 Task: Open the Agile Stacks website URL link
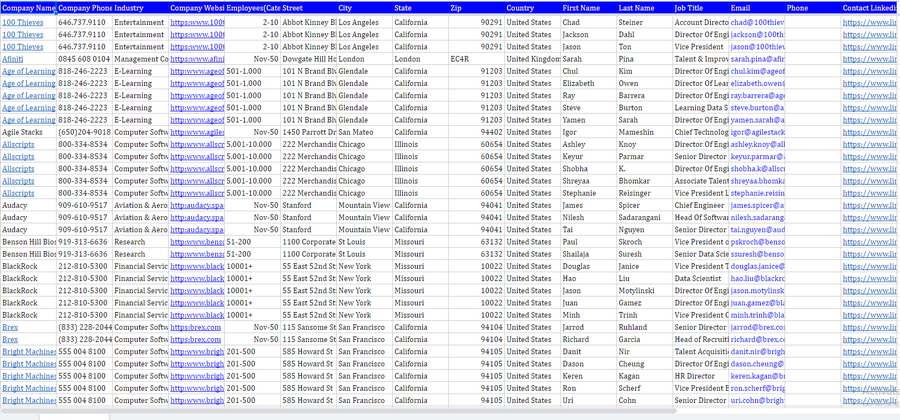[x=197, y=132]
